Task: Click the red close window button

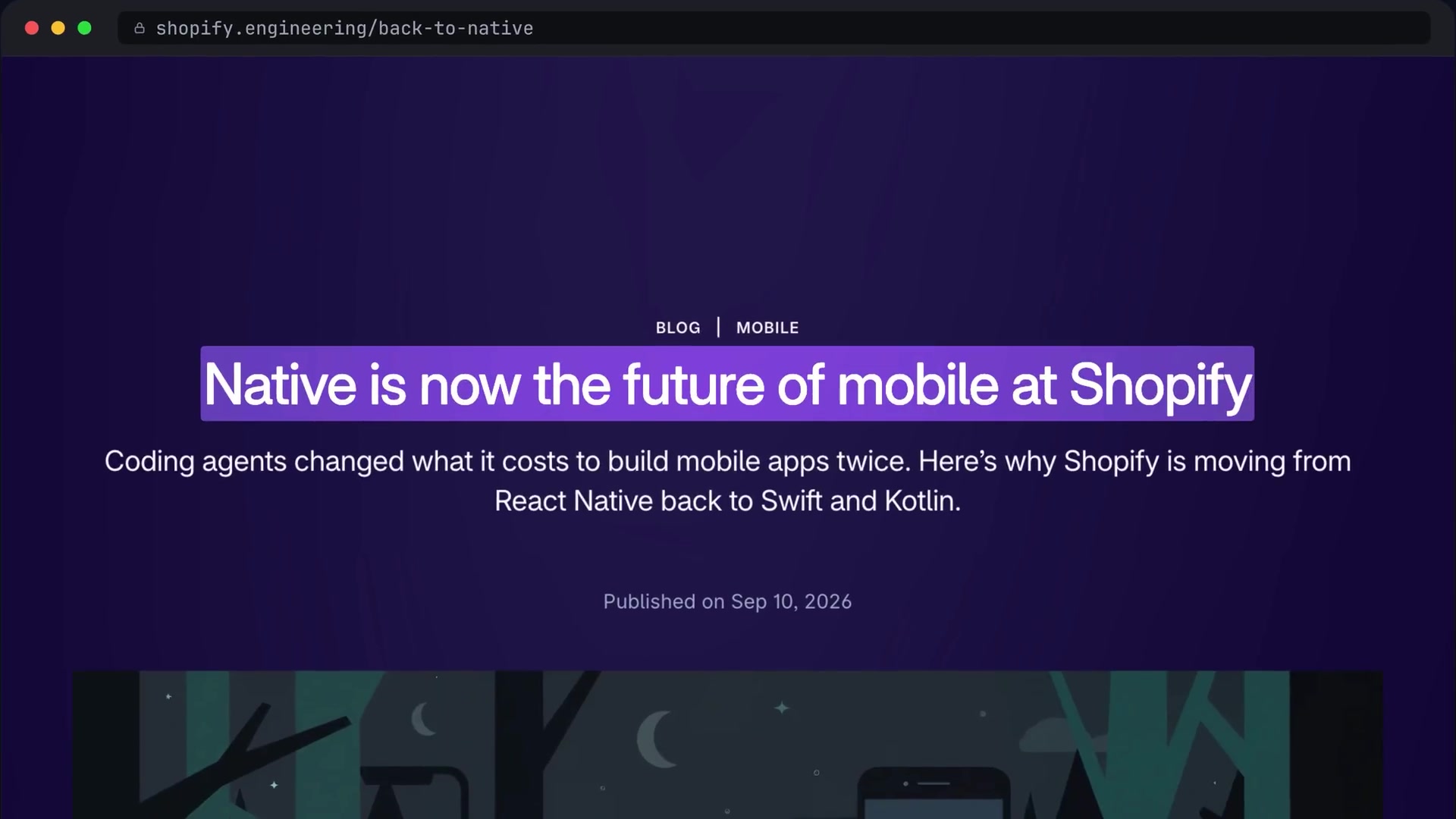Action: 32,28
